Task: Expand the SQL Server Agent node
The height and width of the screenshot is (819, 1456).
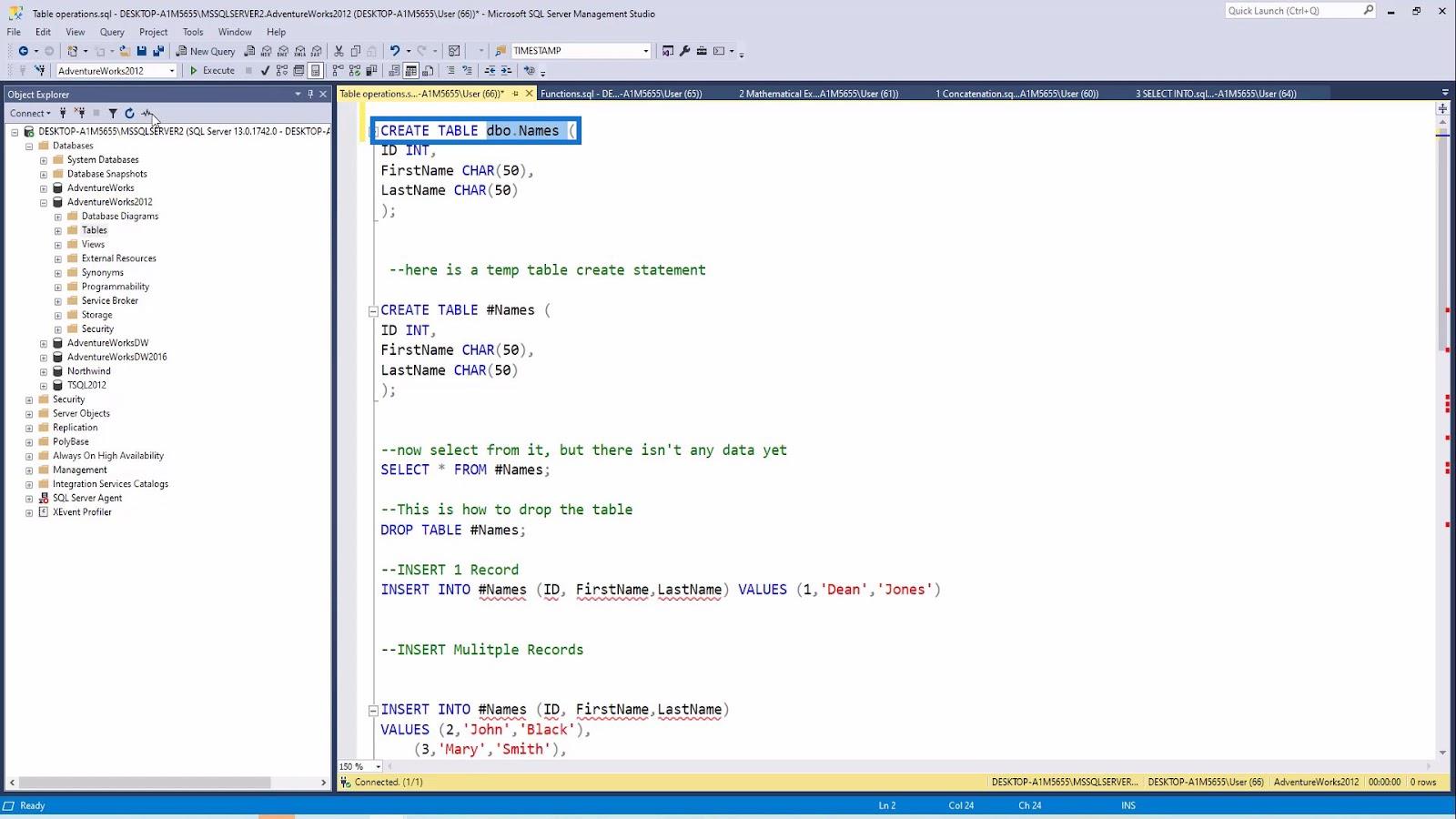Action: click(28, 499)
